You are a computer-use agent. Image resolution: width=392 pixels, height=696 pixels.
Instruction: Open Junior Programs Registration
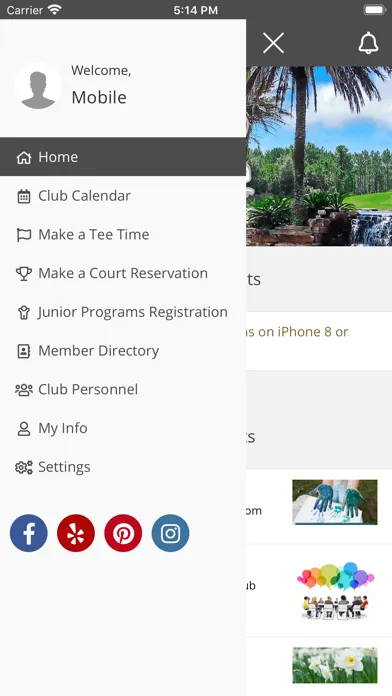[x=123, y=312]
